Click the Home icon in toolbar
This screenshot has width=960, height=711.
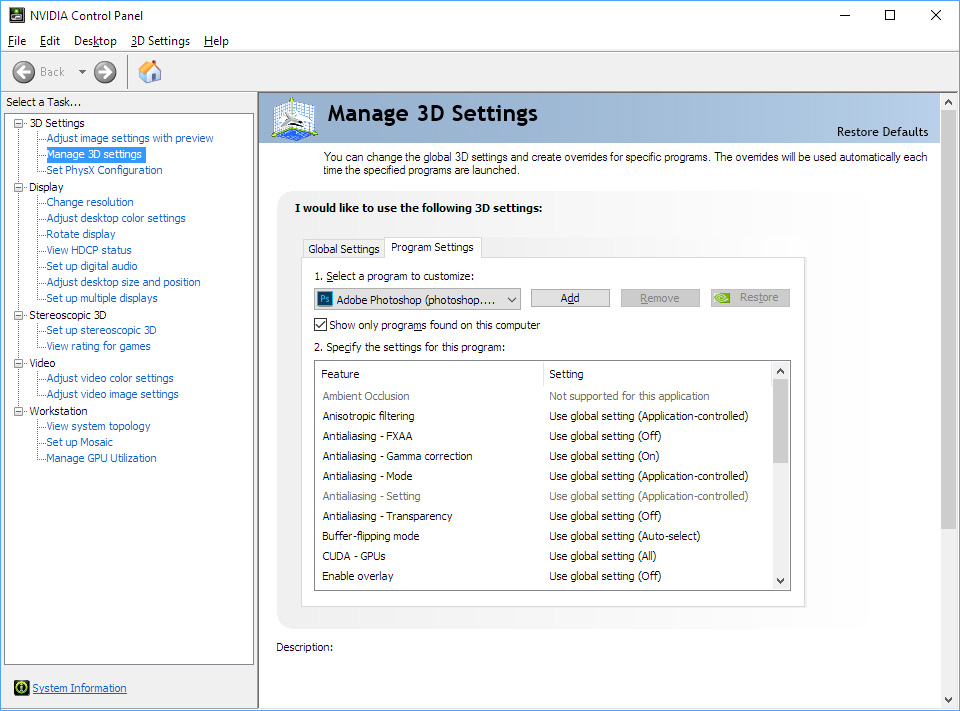coord(150,72)
